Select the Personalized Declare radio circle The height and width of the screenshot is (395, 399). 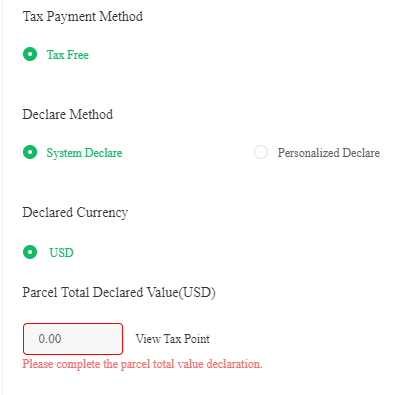[261, 152]
